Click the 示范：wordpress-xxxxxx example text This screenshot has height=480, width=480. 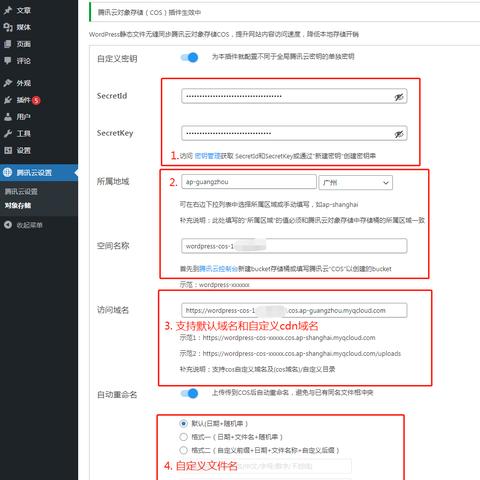(214, 285)
